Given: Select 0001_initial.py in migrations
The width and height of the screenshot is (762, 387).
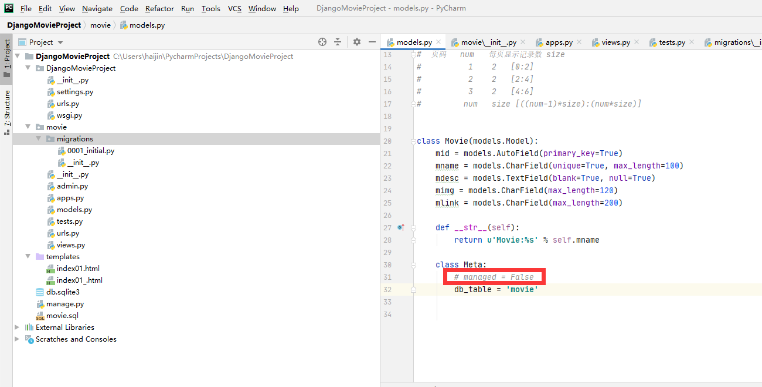Looking at the screenshot, I should click(86, 151).
